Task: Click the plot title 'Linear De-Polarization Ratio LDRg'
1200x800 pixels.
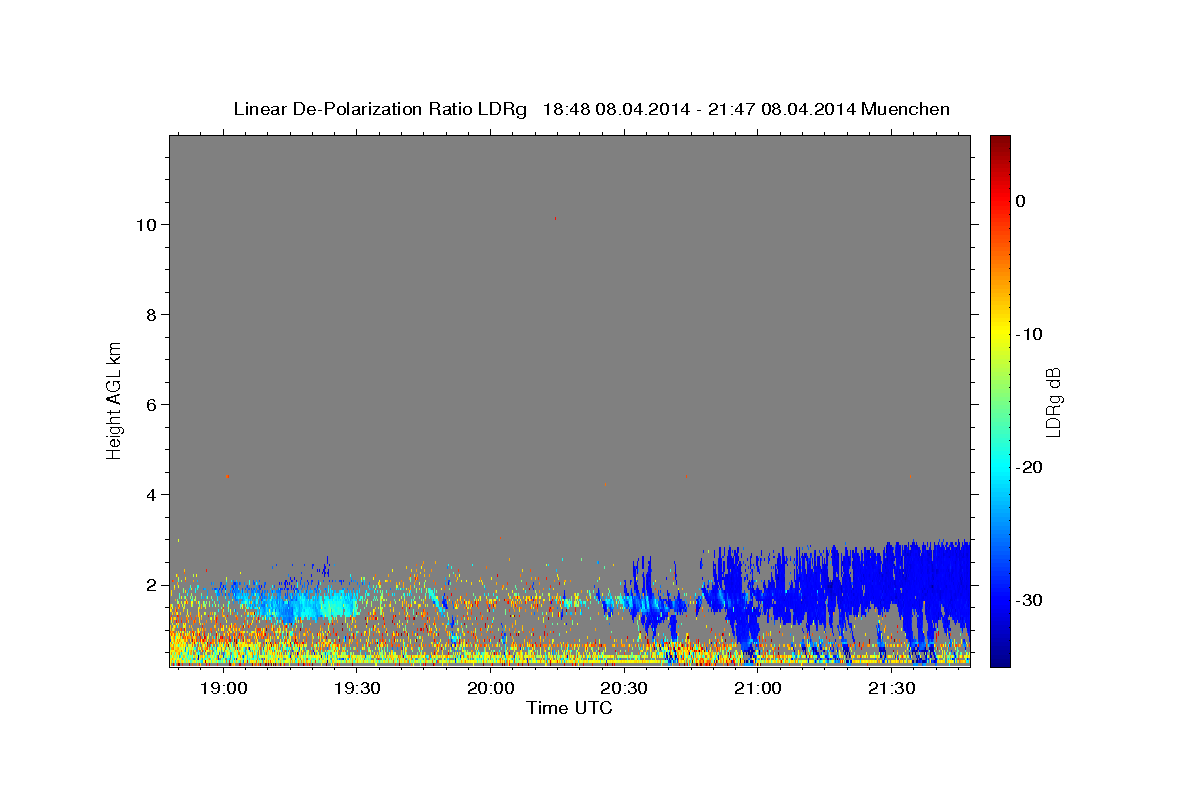Action: pos(380,109)
